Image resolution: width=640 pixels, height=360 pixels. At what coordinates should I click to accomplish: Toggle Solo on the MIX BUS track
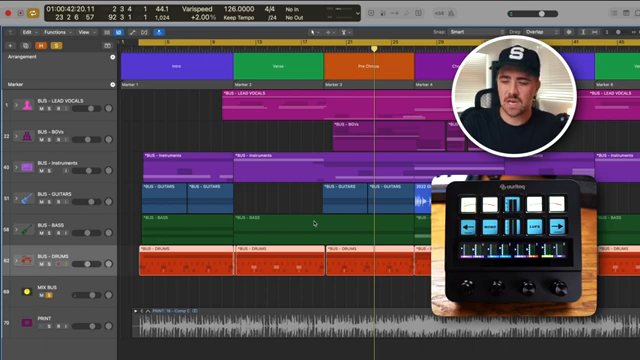pyautogui.click(x=49, y=295)
